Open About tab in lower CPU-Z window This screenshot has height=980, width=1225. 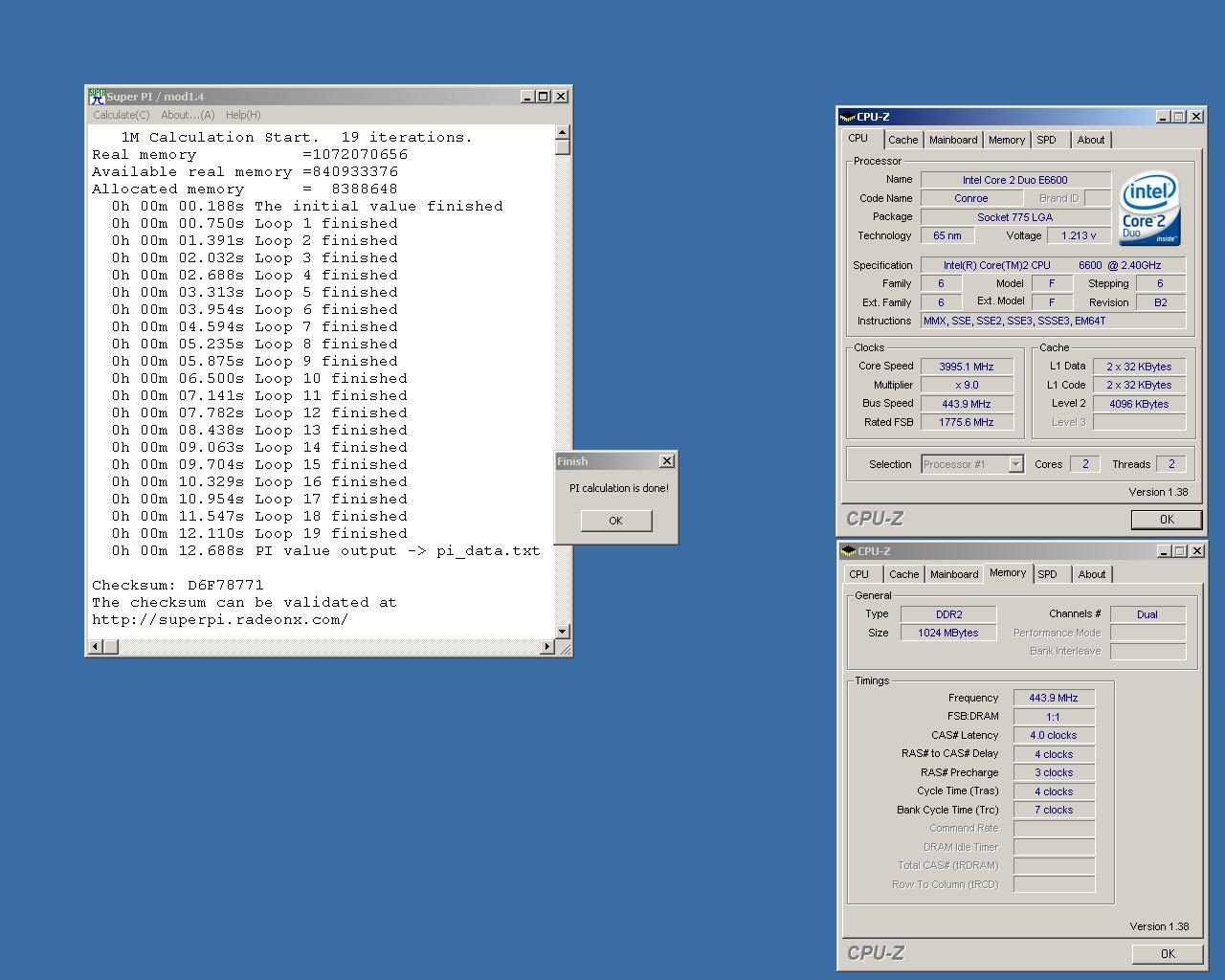[x=1092, y=574]
